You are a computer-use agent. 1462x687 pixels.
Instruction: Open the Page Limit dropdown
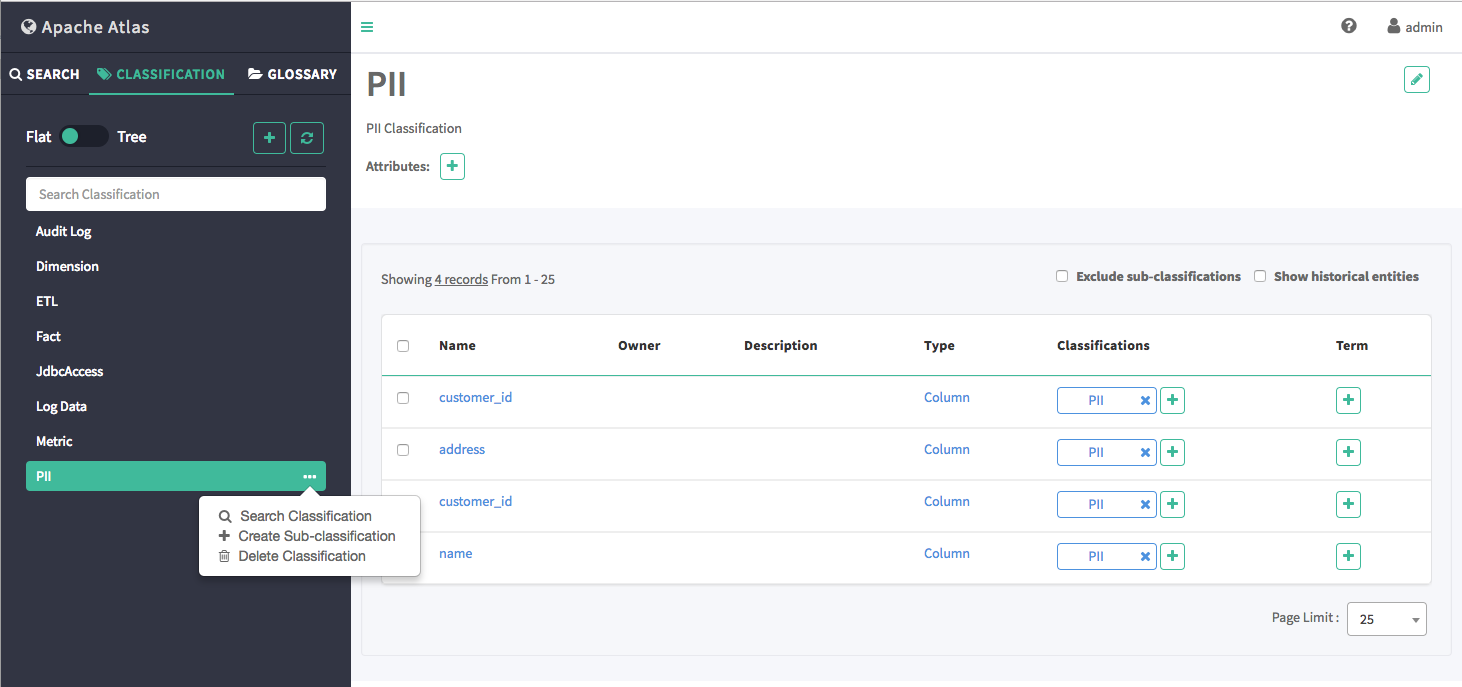pyautogui.click(x=1387, y=619)
